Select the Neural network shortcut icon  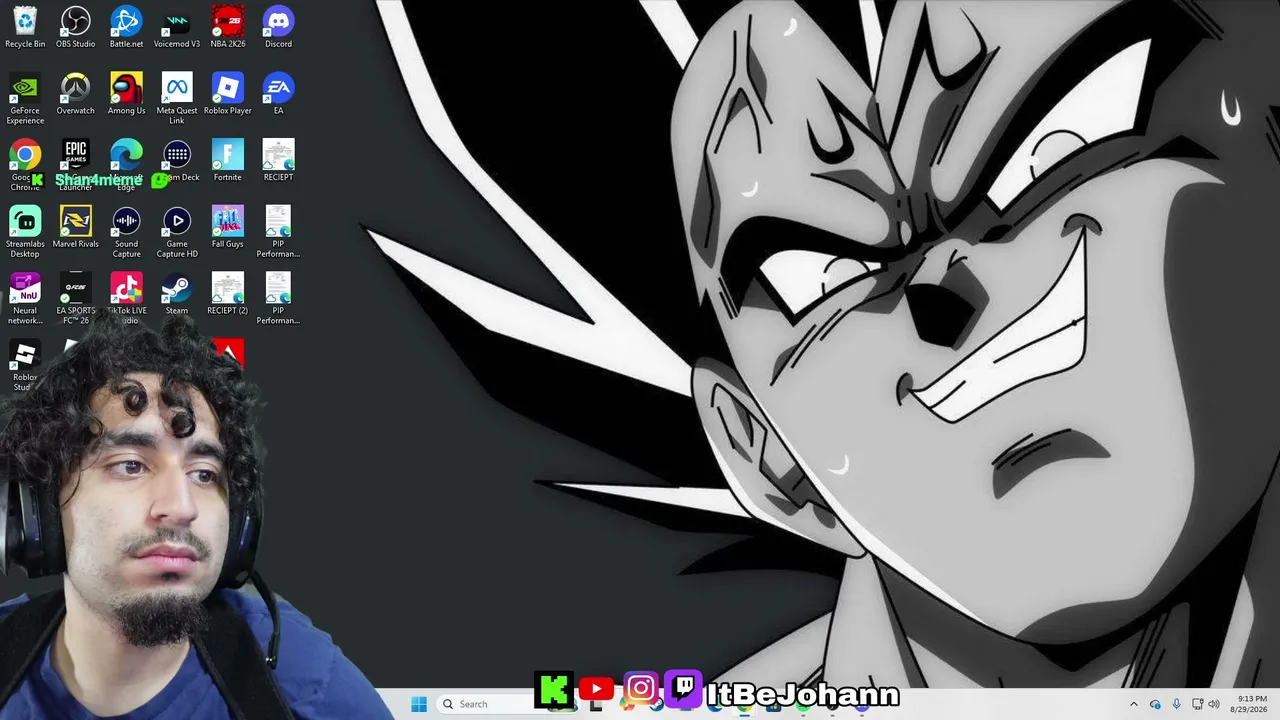coord(25,299)
